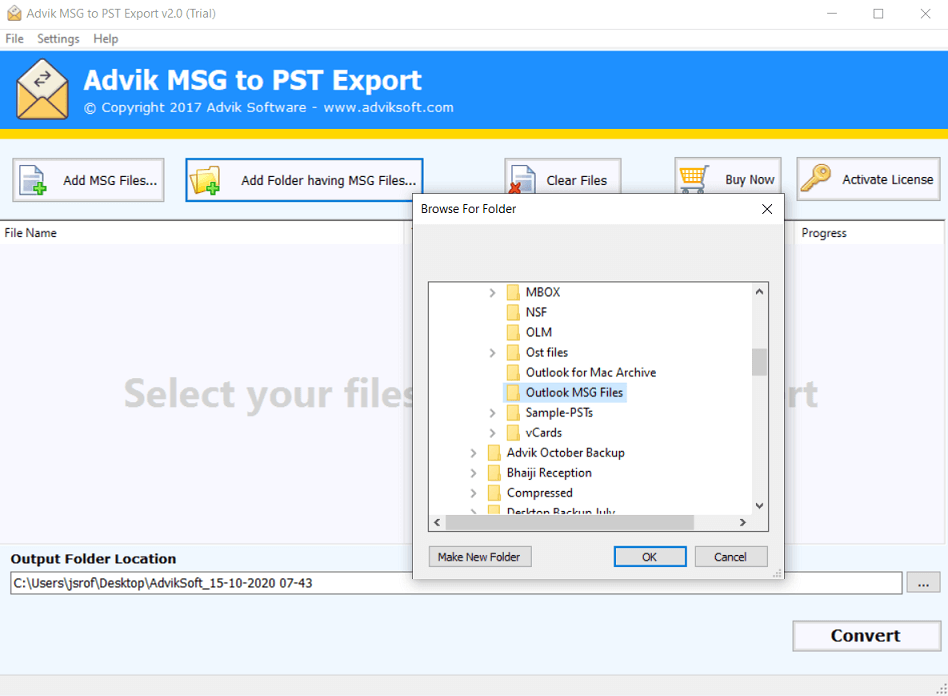Click the folder tree horizontal scrollbar thumb
Viewport: 948px width, 696px height.
coord(570,522)
